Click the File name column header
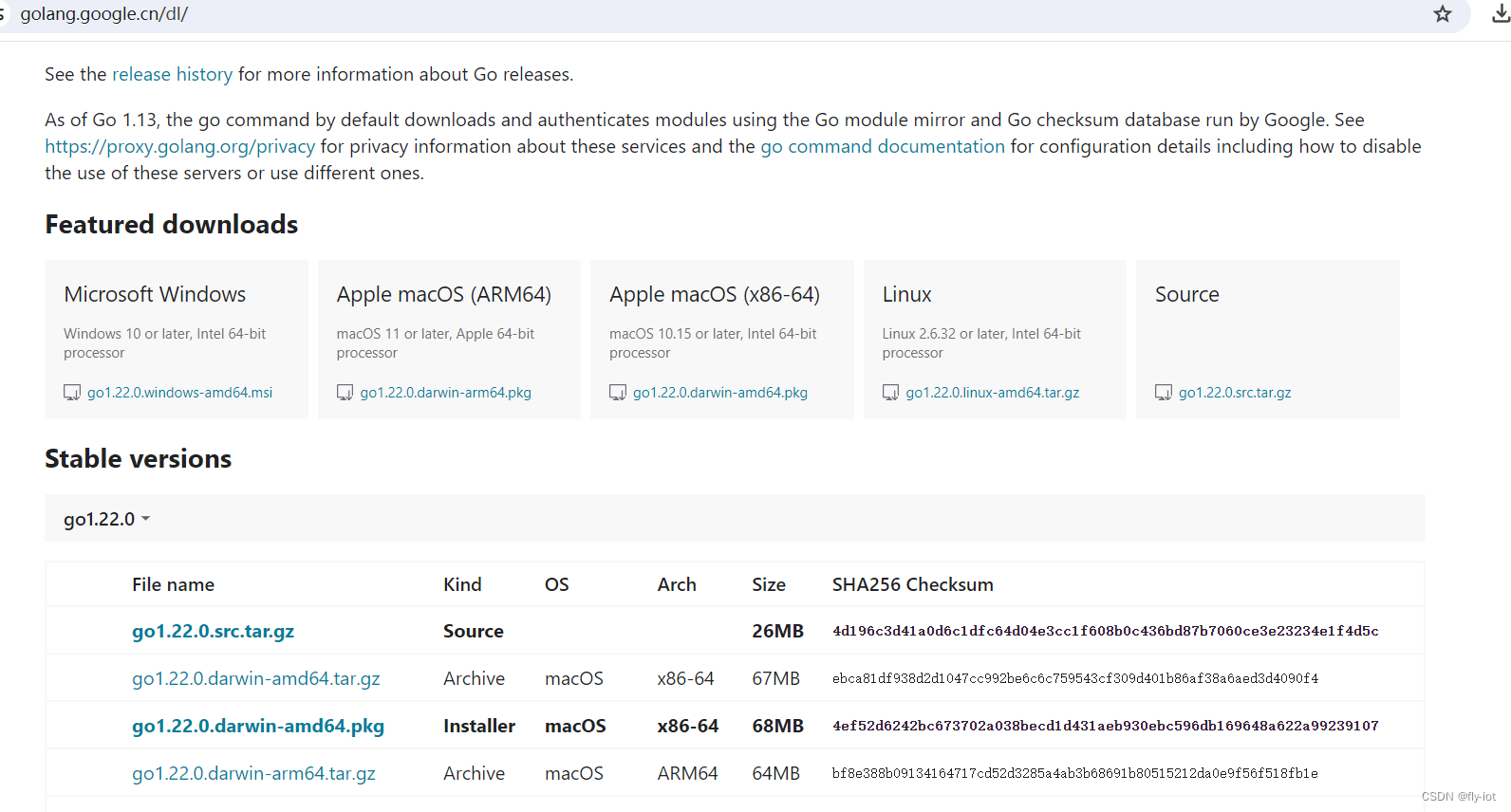 point(173,584)
